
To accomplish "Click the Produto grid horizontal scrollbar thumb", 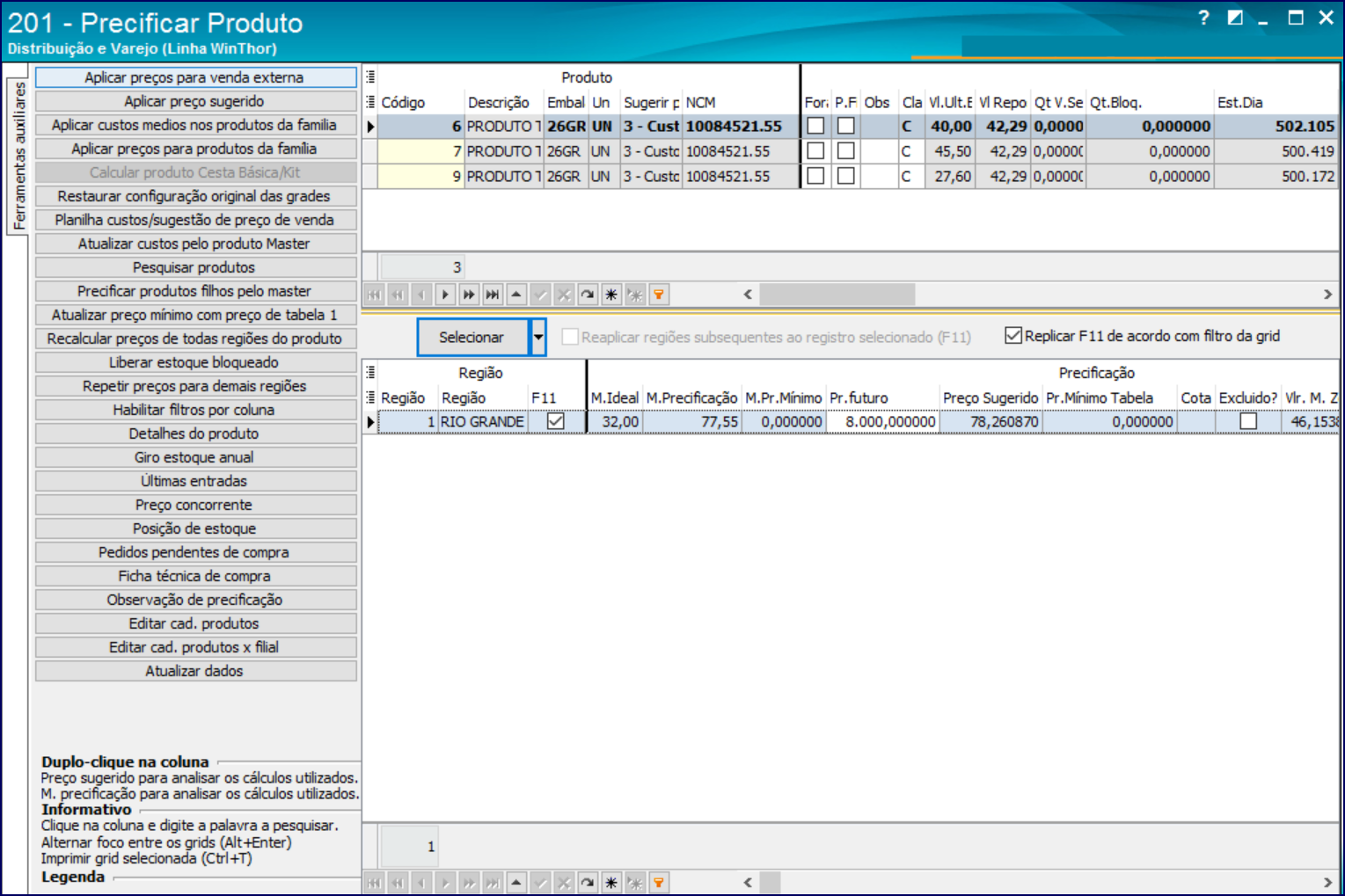I will [837, 295].
